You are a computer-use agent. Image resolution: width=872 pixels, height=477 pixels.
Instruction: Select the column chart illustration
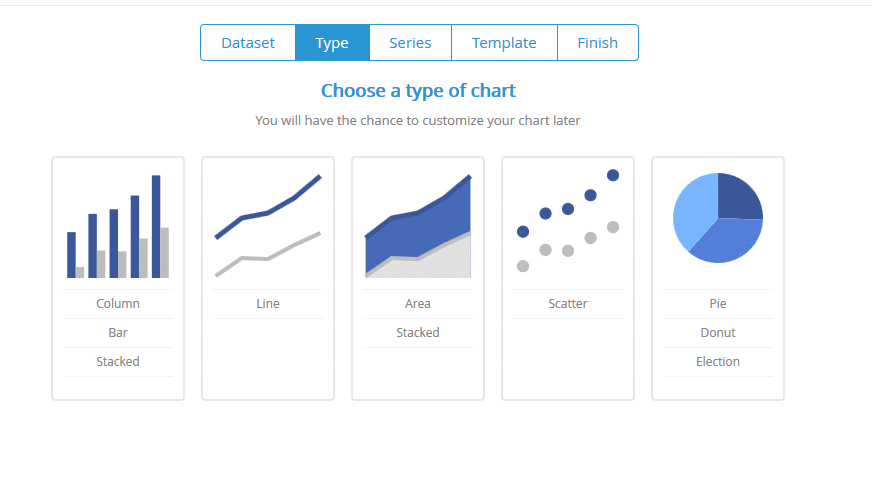(118, 226)
